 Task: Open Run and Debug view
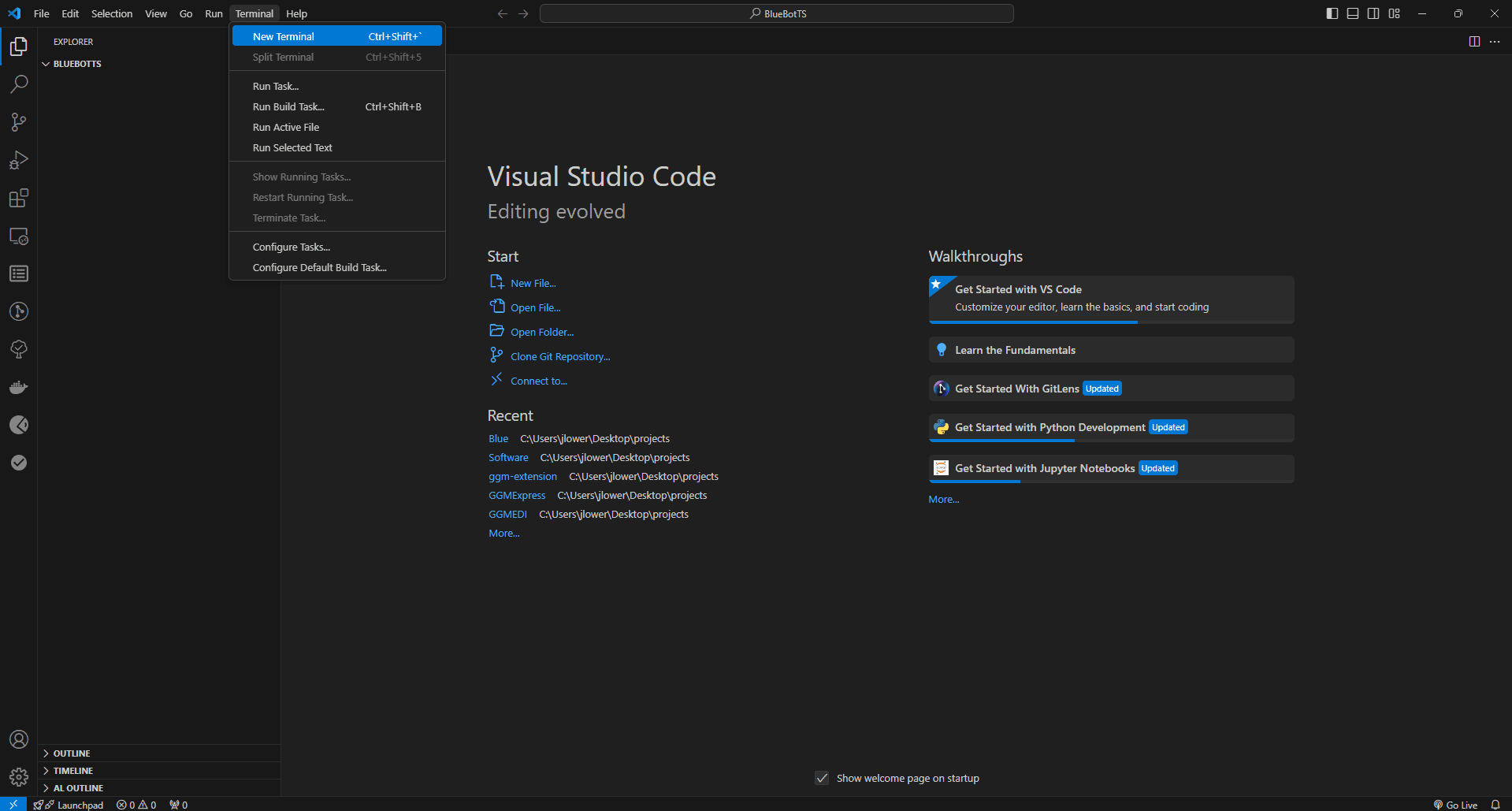click(x=19, y=160)
